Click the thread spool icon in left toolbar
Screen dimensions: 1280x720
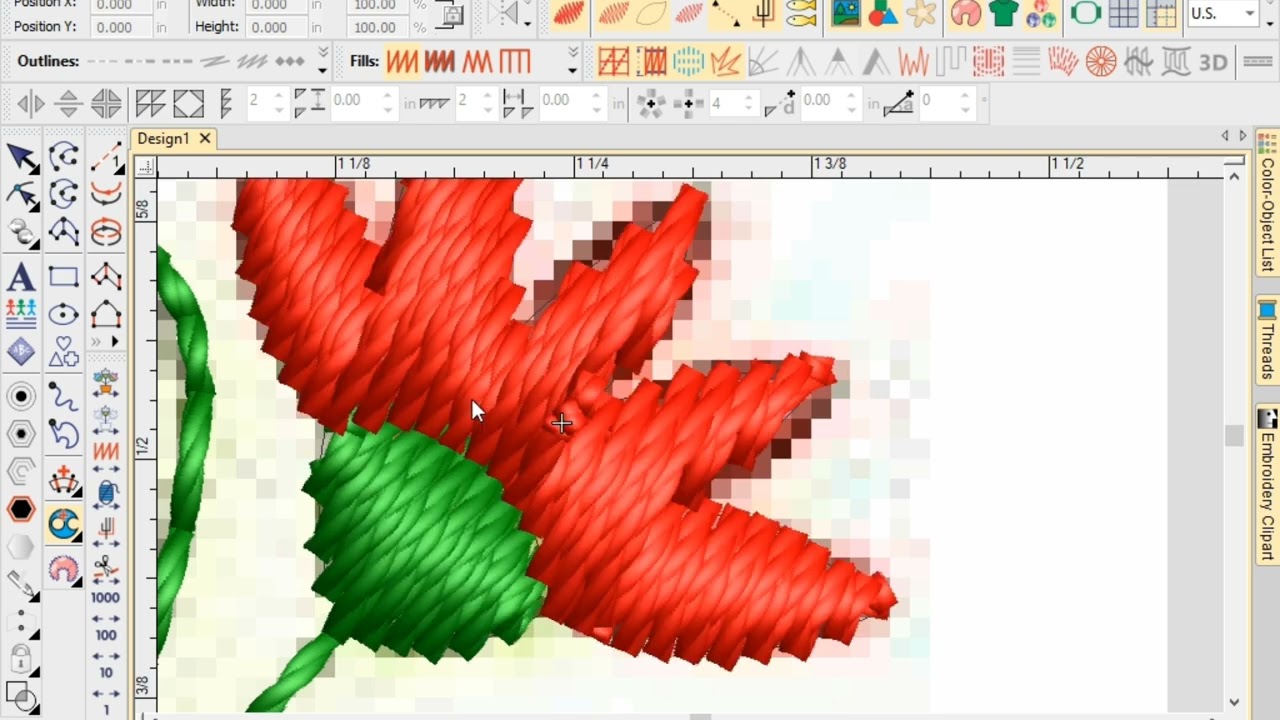click(106, 491)
